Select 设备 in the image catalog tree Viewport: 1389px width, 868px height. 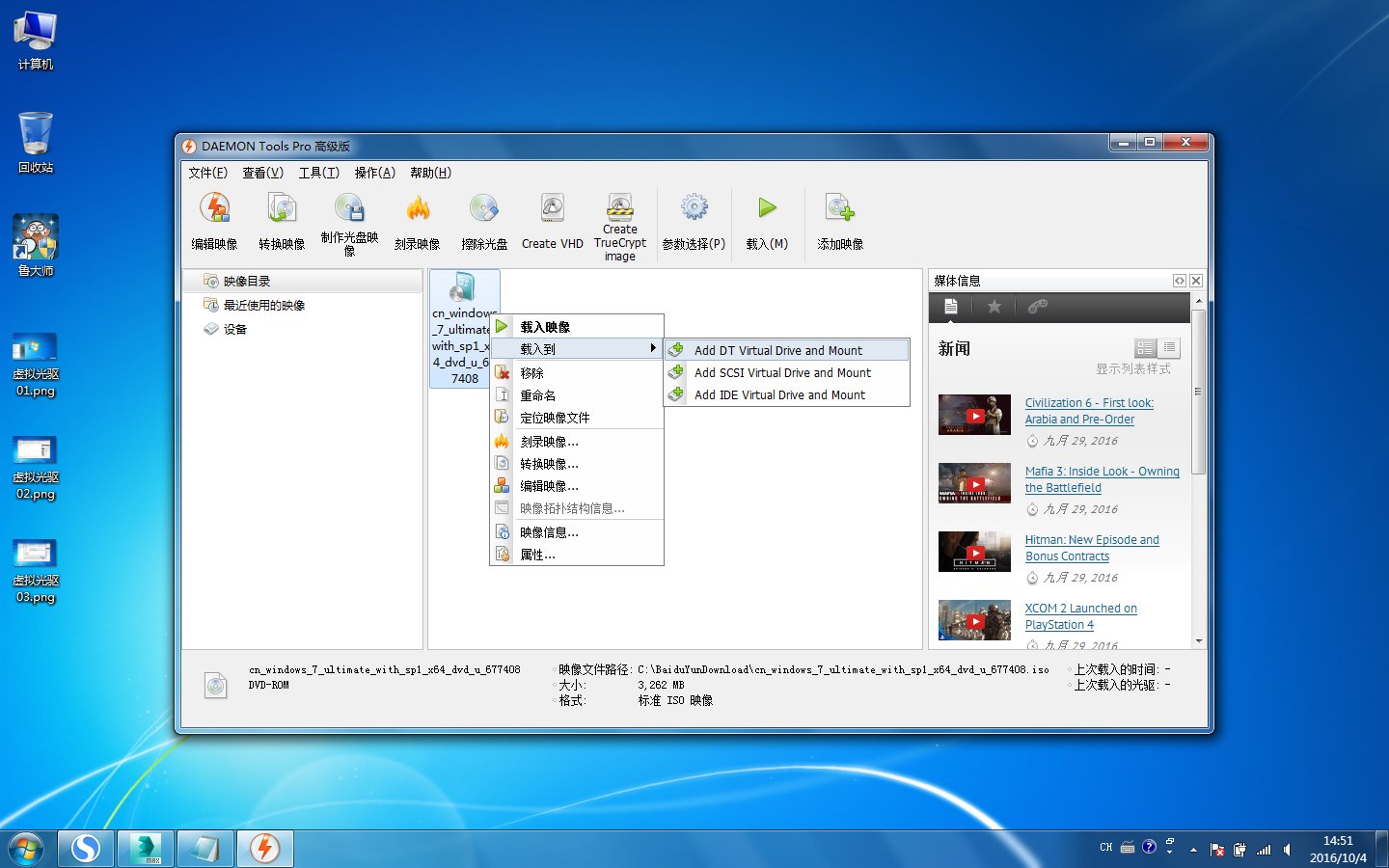pyautogui.click(x=234, y=329)
